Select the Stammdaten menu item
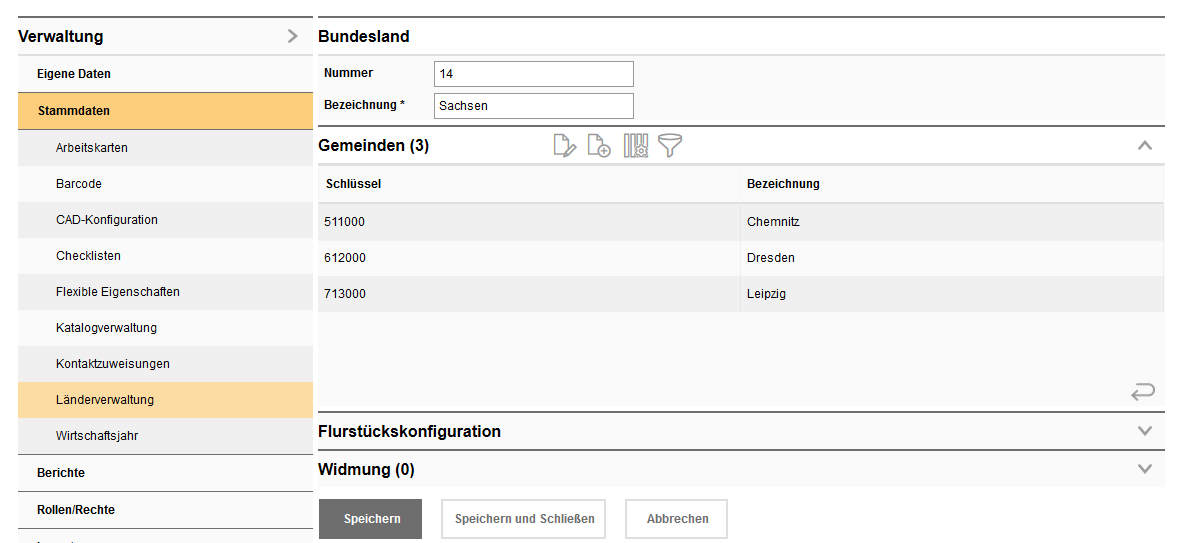Image resolution: width=1181 pixels, height=543 pixels. (74, 111)
